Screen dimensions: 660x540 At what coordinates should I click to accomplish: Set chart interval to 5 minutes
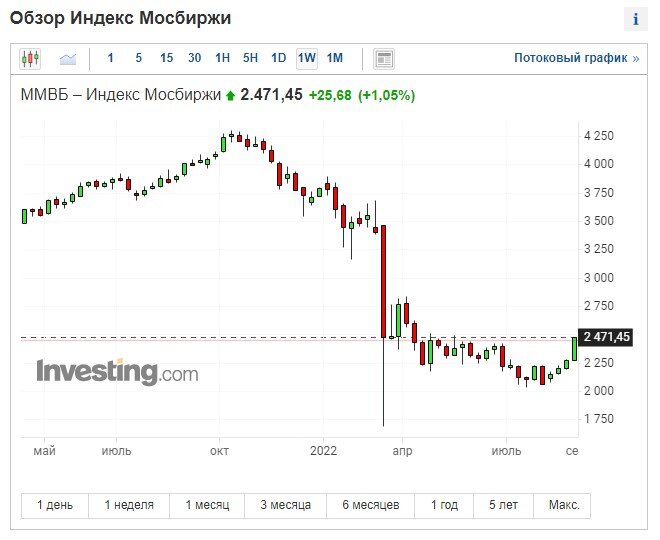coord(138,58)
